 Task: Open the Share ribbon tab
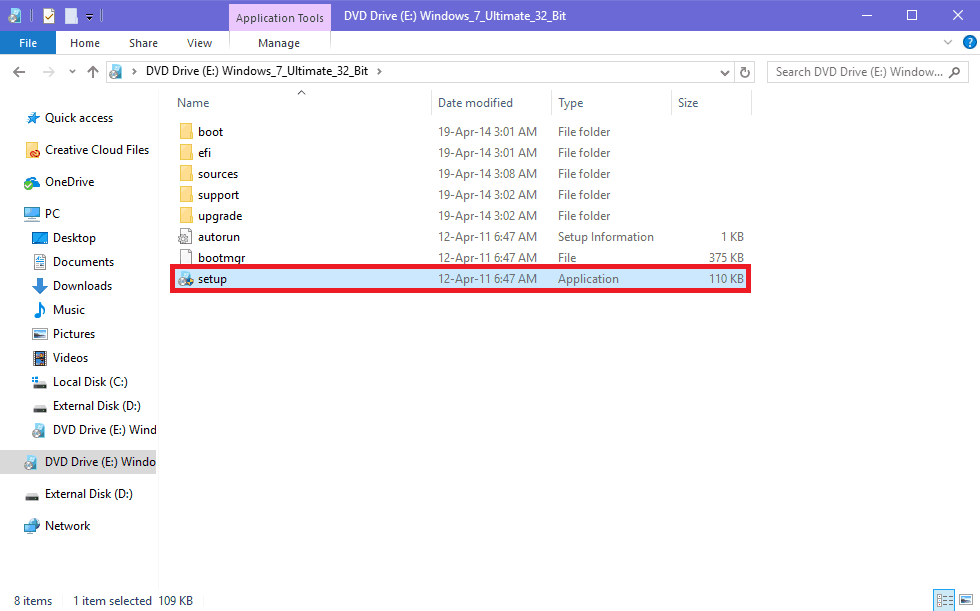tap(143, 42)
